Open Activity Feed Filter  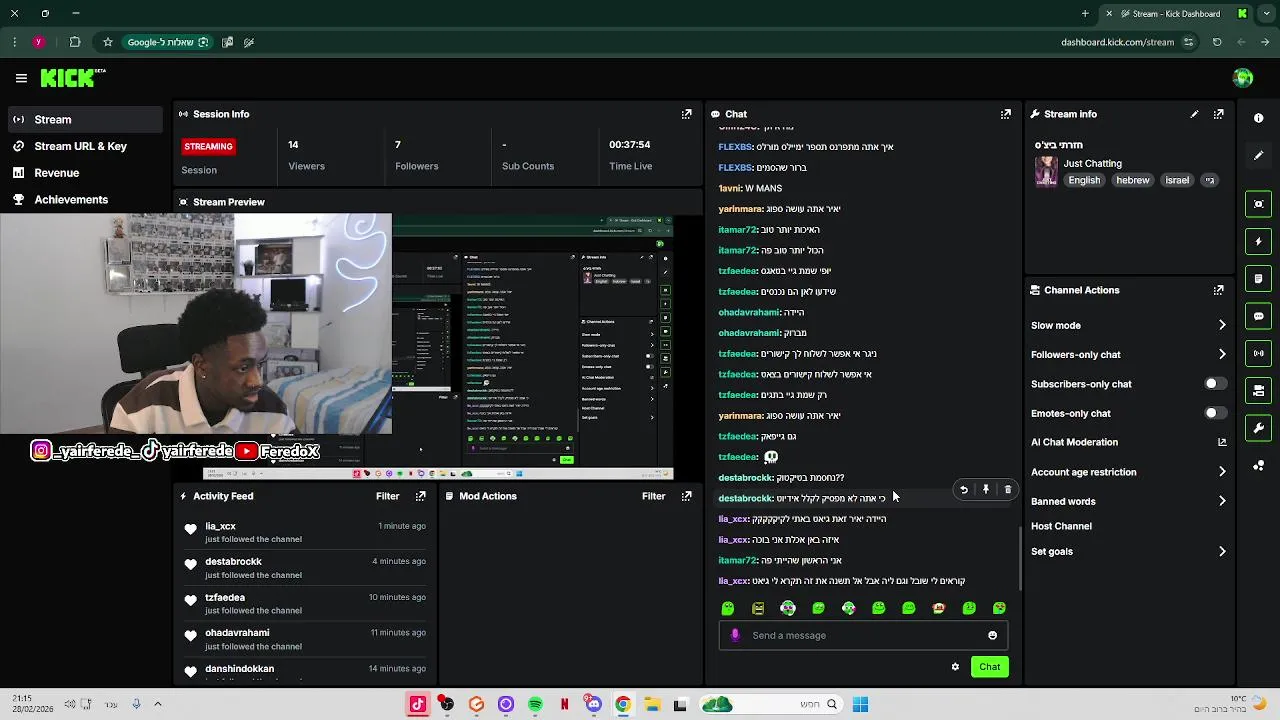387,496
